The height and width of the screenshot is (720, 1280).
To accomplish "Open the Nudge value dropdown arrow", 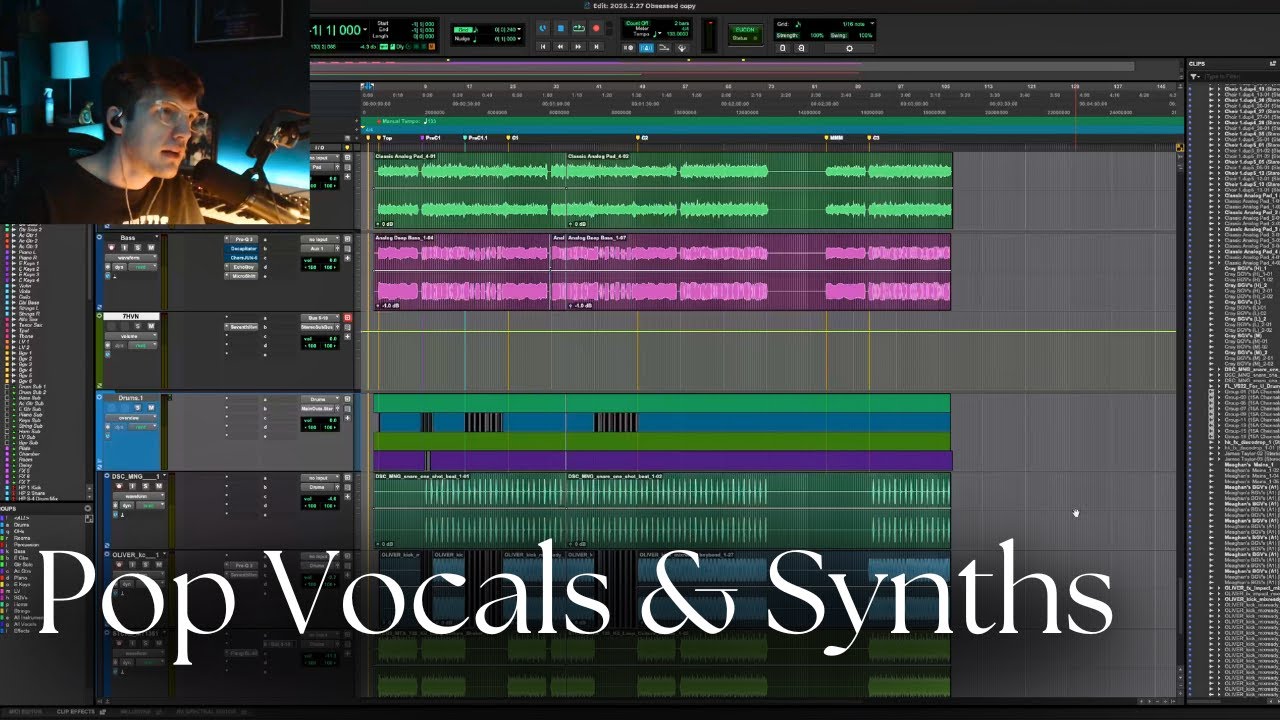I will pyautogui.click(x=520, y=39).
